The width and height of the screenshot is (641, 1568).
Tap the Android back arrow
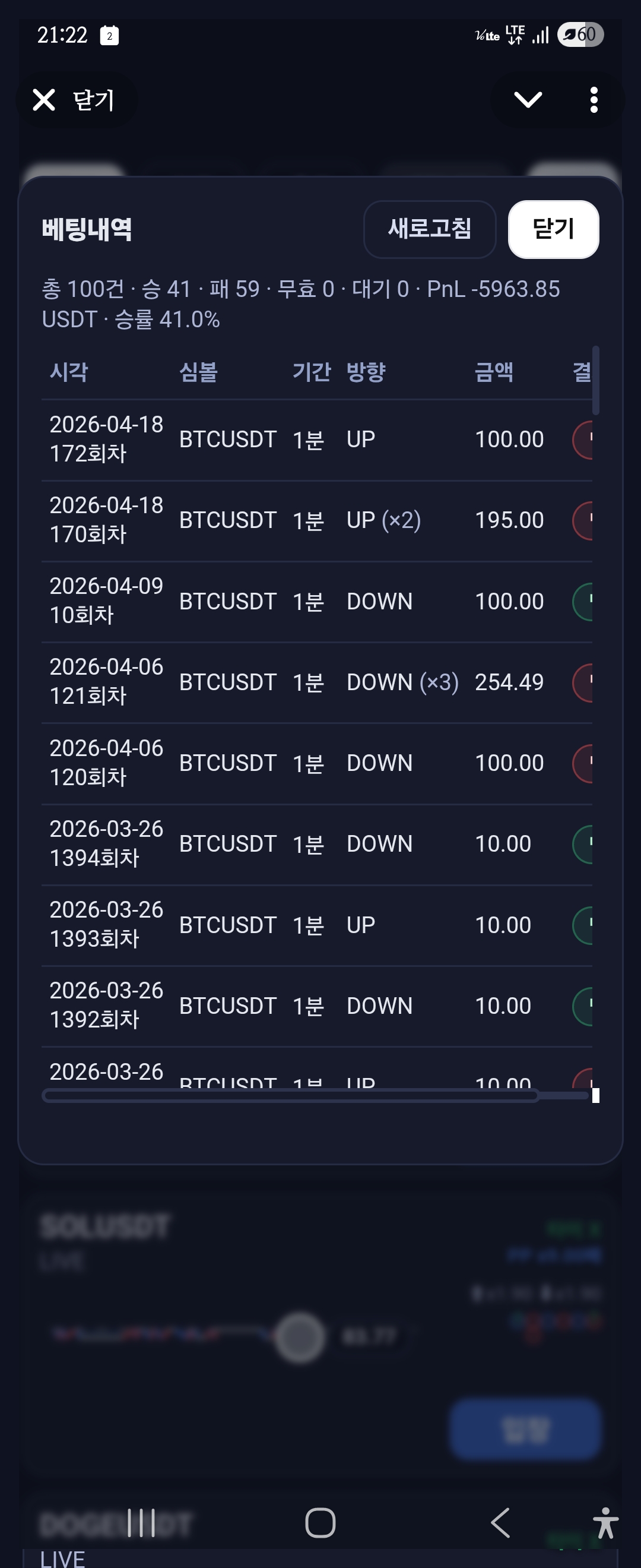point(500,1523)
